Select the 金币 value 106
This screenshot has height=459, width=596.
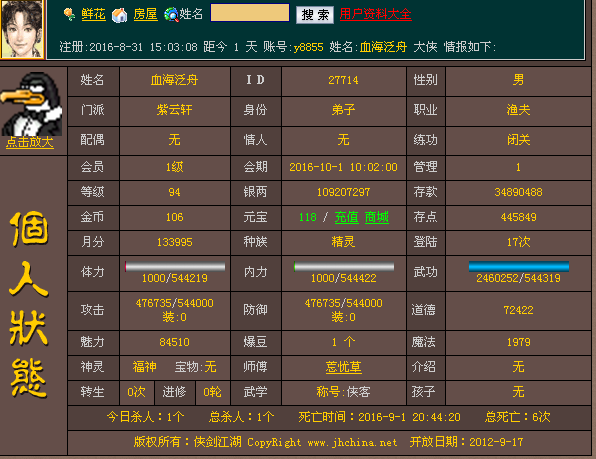[x=174, y=217]
